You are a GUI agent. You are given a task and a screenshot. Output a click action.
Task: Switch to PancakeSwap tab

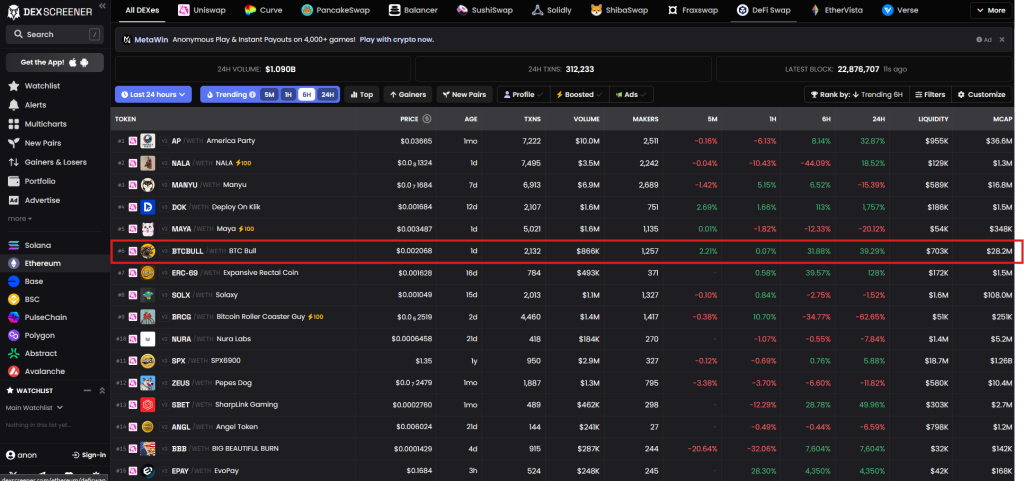[x=338, y=10]
